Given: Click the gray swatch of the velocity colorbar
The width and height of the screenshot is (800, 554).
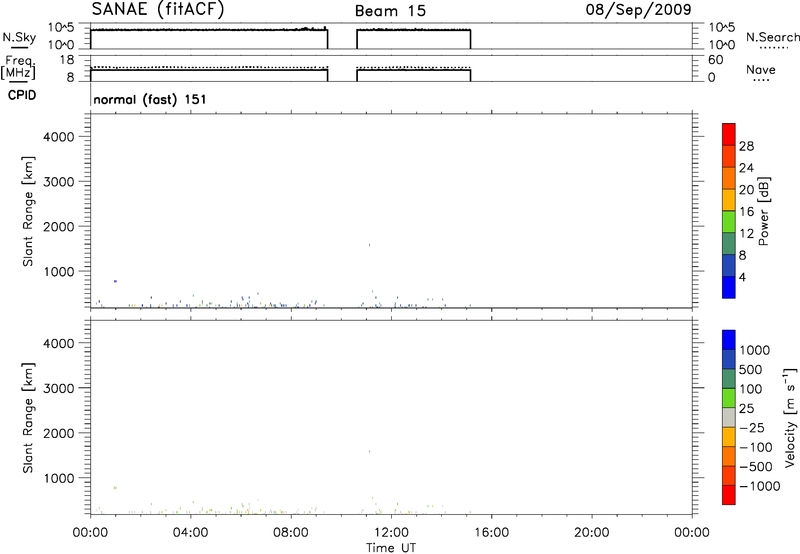Looking at the screenshot, I should pos(729,418).
